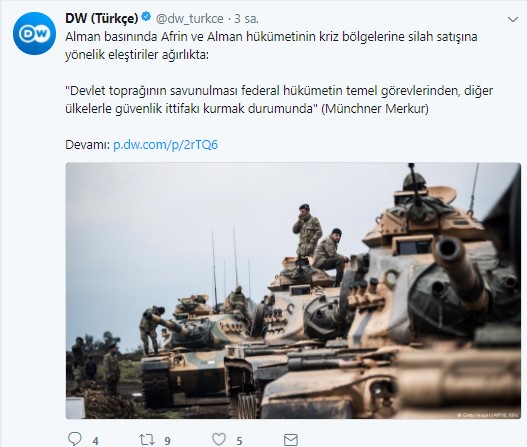Click the reply count 4
The image size is (527, 447).
(x=96, y=441)
